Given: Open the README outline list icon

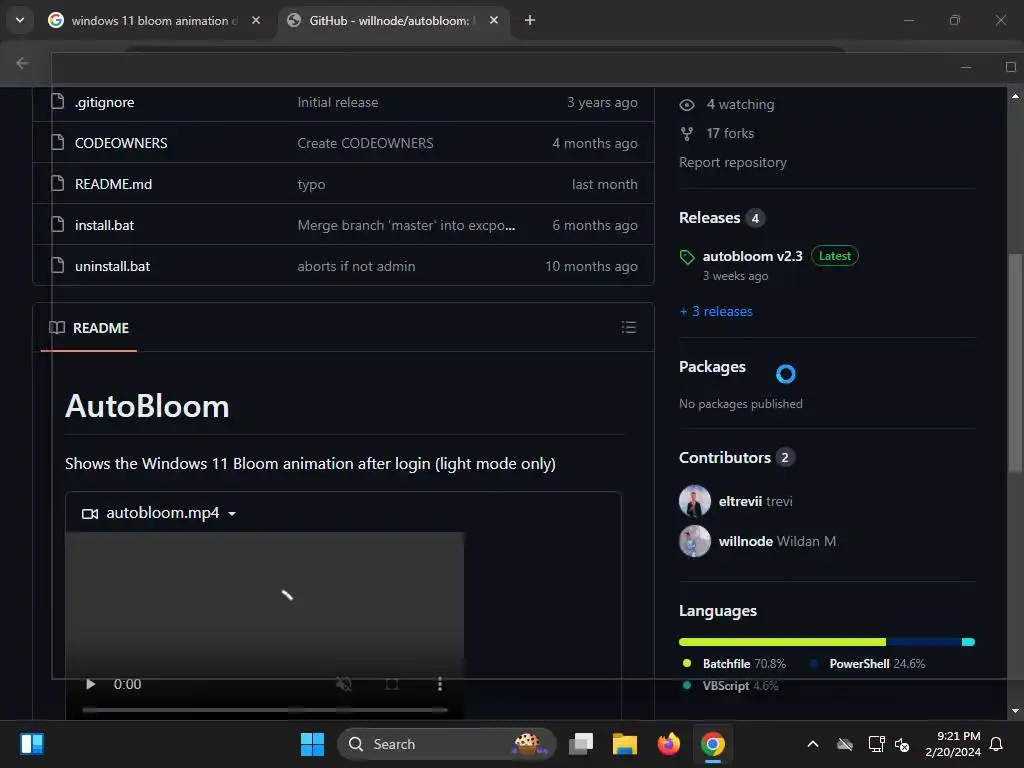Looking at the screenshot, I should pyautogui.click(x=628, y=327).
